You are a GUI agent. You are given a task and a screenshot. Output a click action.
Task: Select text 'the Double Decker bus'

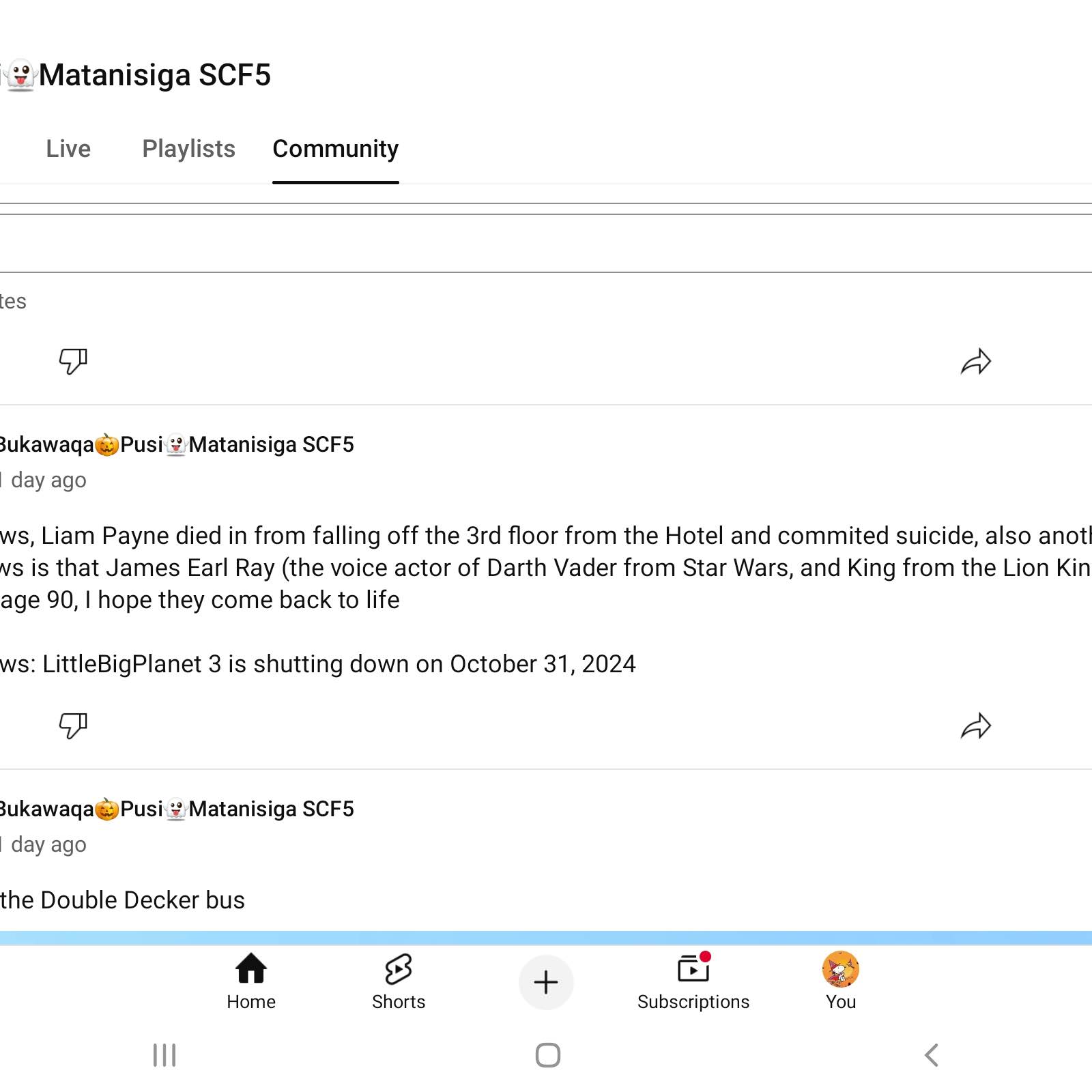click(x=123, y=900)
